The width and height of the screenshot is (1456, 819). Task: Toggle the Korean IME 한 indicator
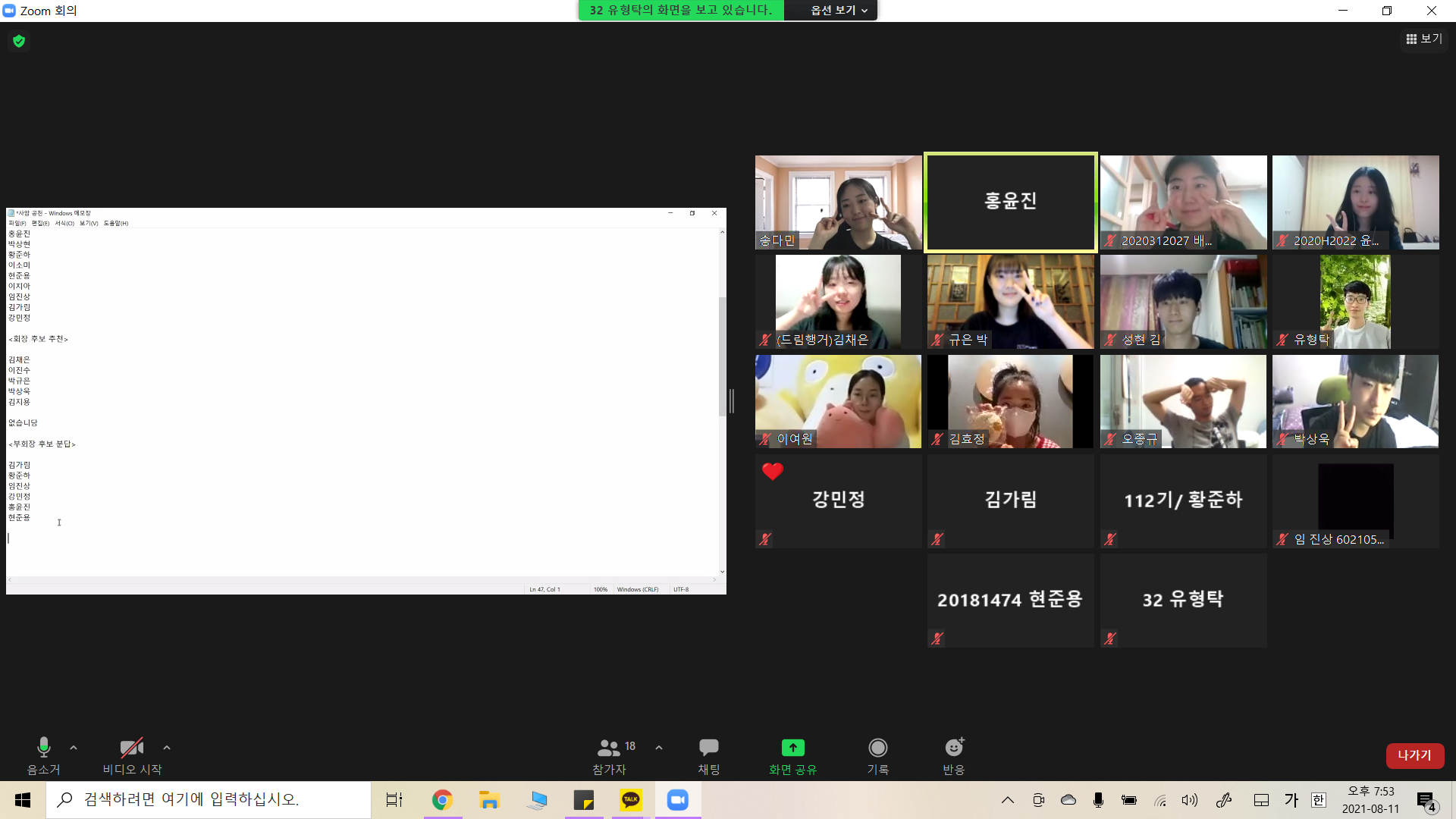(x=1318, y=800)
